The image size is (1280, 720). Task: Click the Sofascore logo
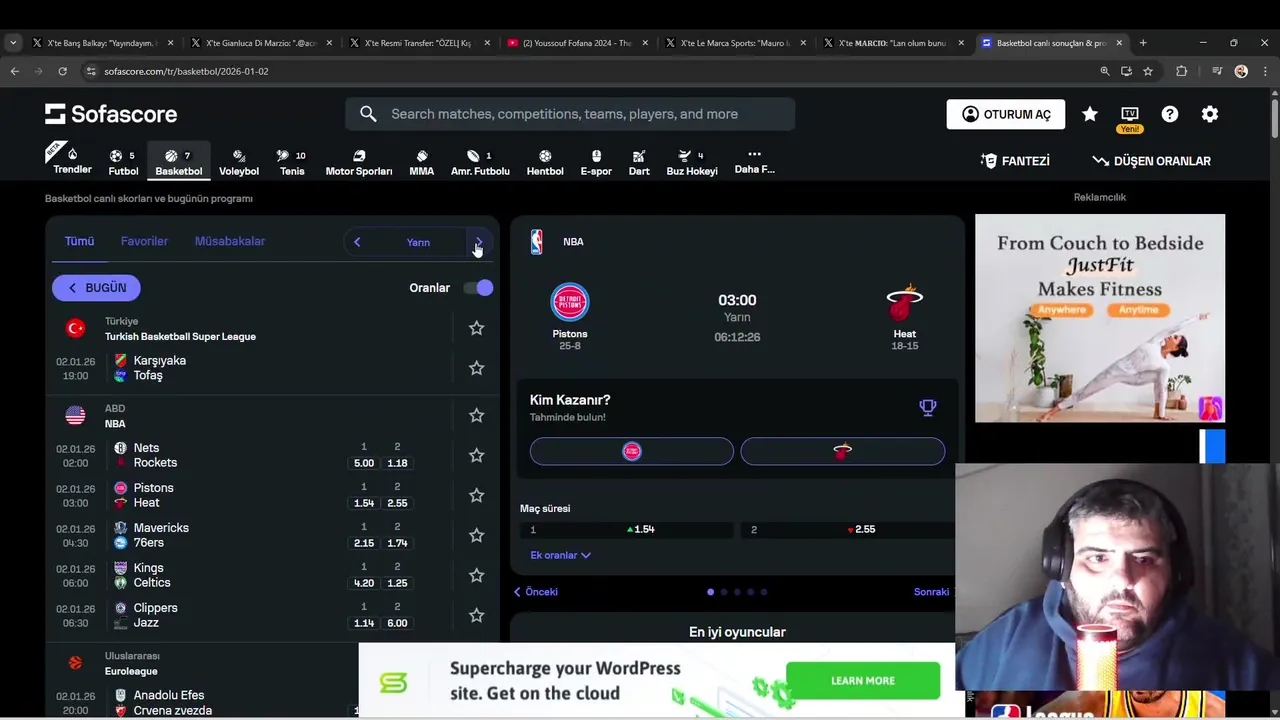coord(111,114)
